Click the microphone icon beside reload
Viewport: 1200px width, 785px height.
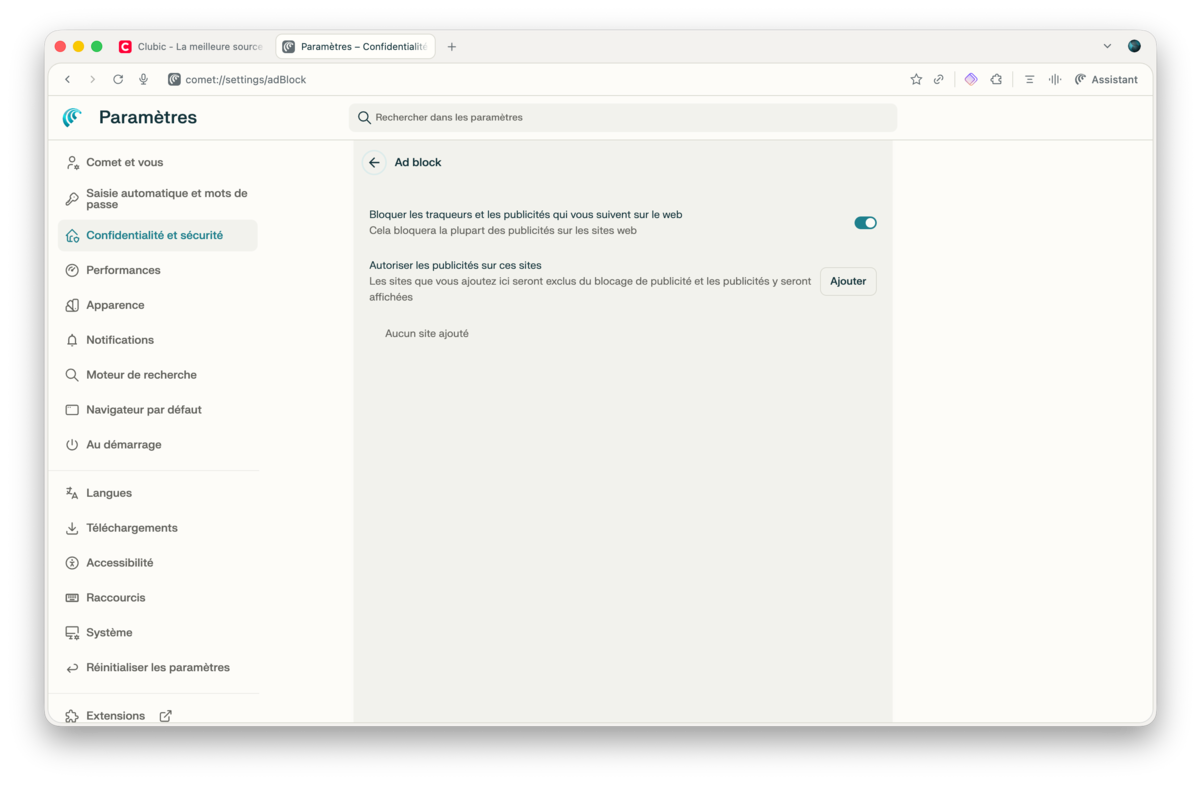(x=143, y=80)
